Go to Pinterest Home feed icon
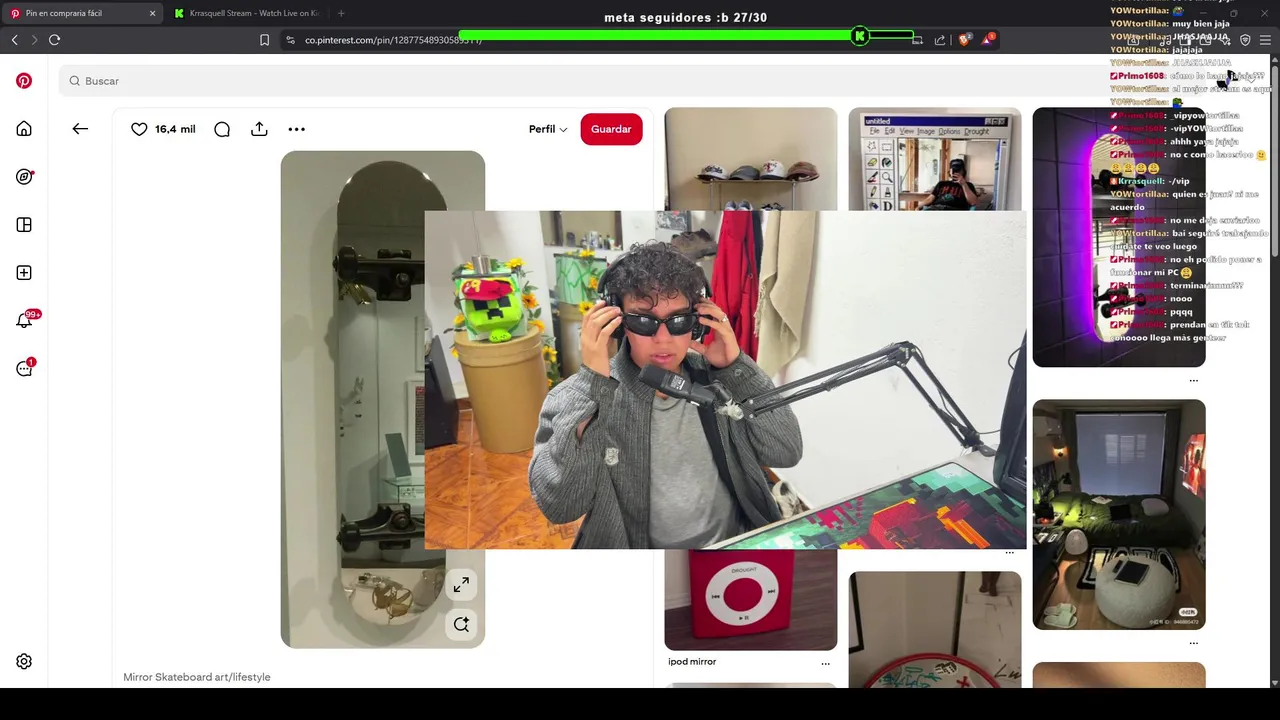 24,129
